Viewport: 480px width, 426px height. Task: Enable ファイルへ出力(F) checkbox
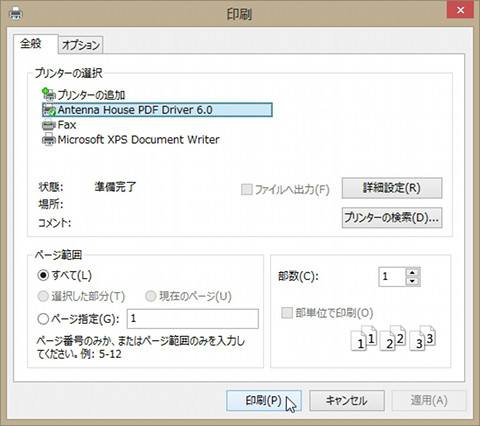click(246, 190)
